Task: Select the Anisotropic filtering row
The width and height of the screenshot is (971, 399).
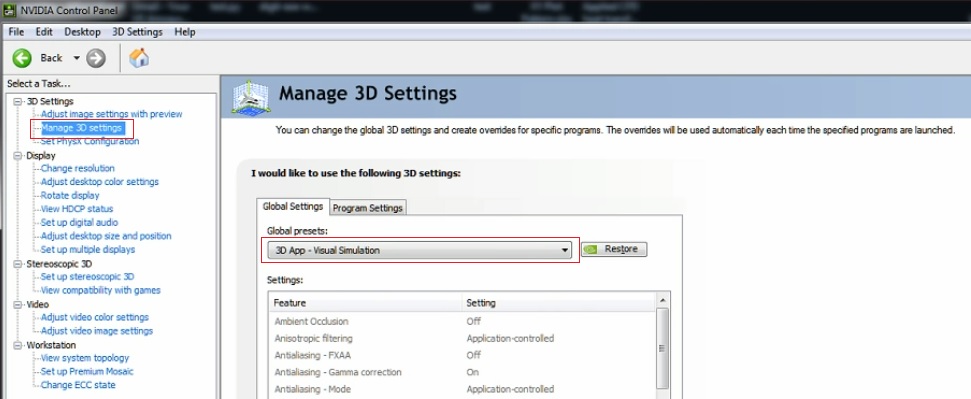Action: (x=461, y=338)
